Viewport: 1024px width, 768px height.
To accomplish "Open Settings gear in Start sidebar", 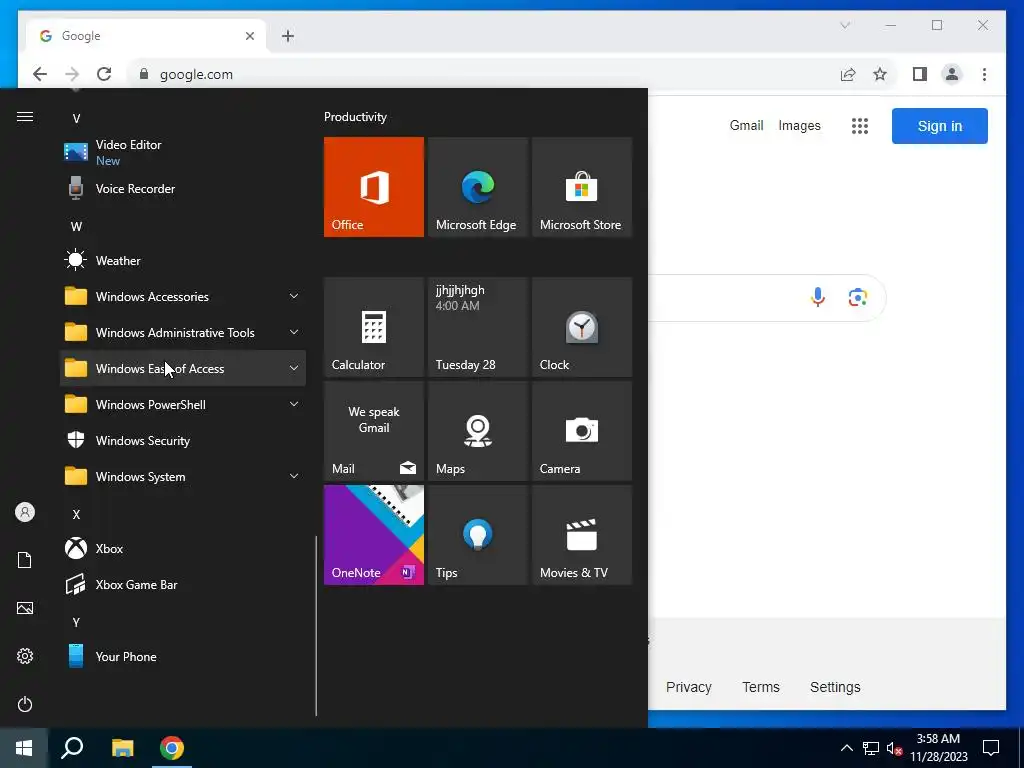I will (25, 656).
